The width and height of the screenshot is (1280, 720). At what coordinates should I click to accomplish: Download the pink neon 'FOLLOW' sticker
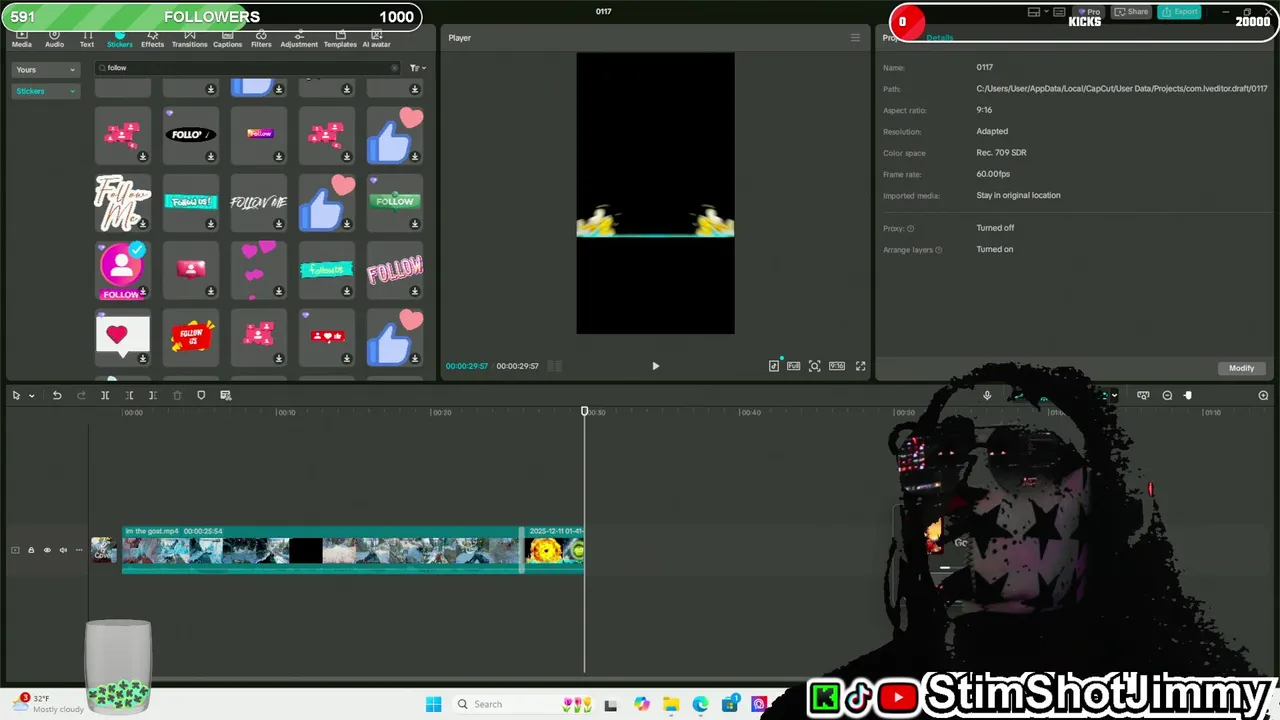coord(415,292)
